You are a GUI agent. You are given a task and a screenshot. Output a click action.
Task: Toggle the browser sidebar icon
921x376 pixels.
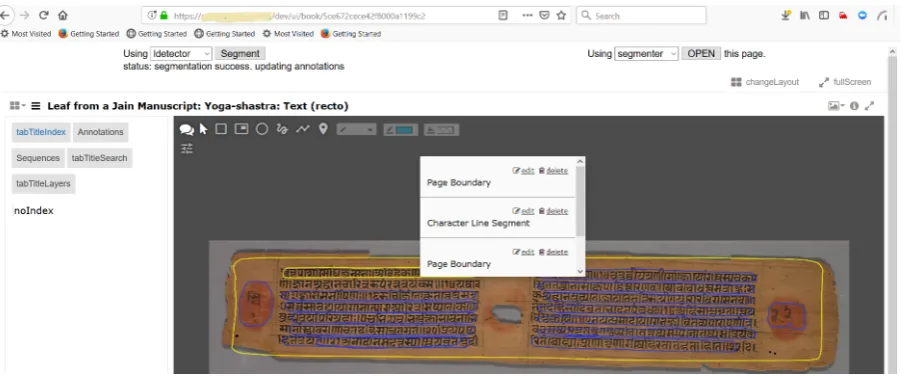click(824, 15)
